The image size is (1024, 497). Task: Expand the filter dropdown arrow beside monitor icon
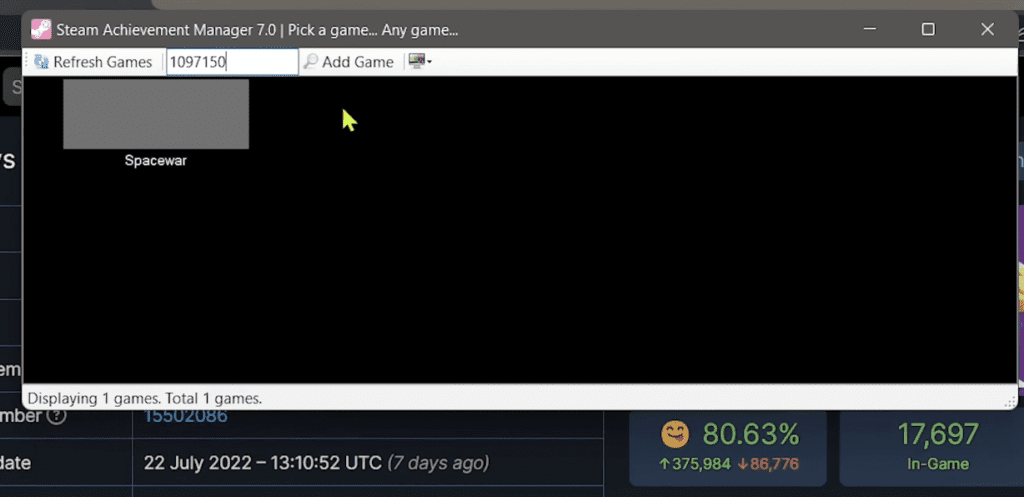429,63
